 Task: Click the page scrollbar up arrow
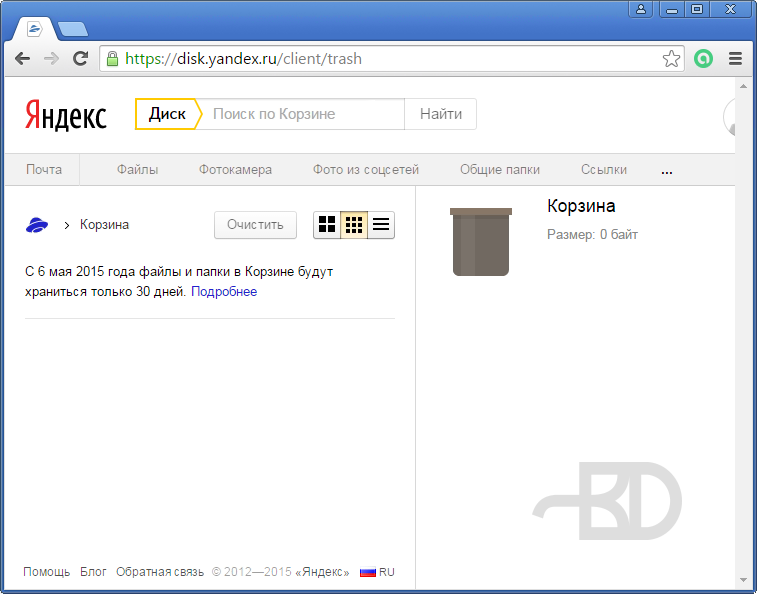743,86
